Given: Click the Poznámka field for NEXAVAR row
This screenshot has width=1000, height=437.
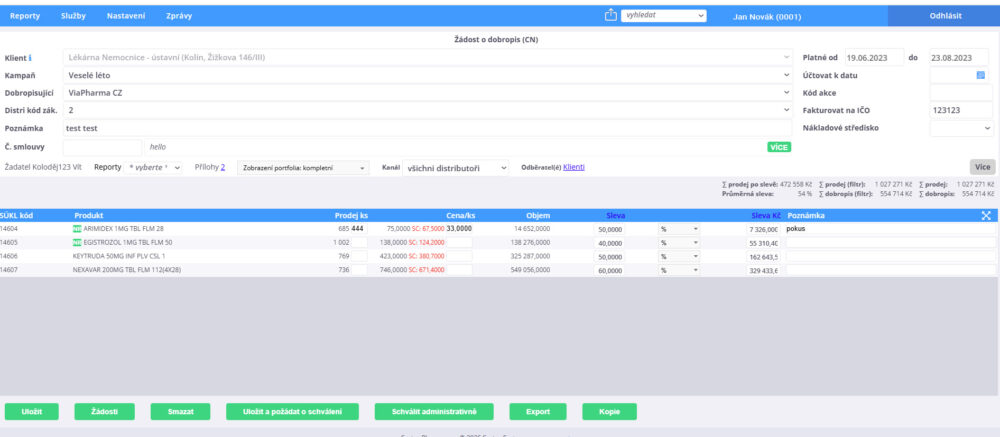Looking at the screenshot, I should [890, 270].
